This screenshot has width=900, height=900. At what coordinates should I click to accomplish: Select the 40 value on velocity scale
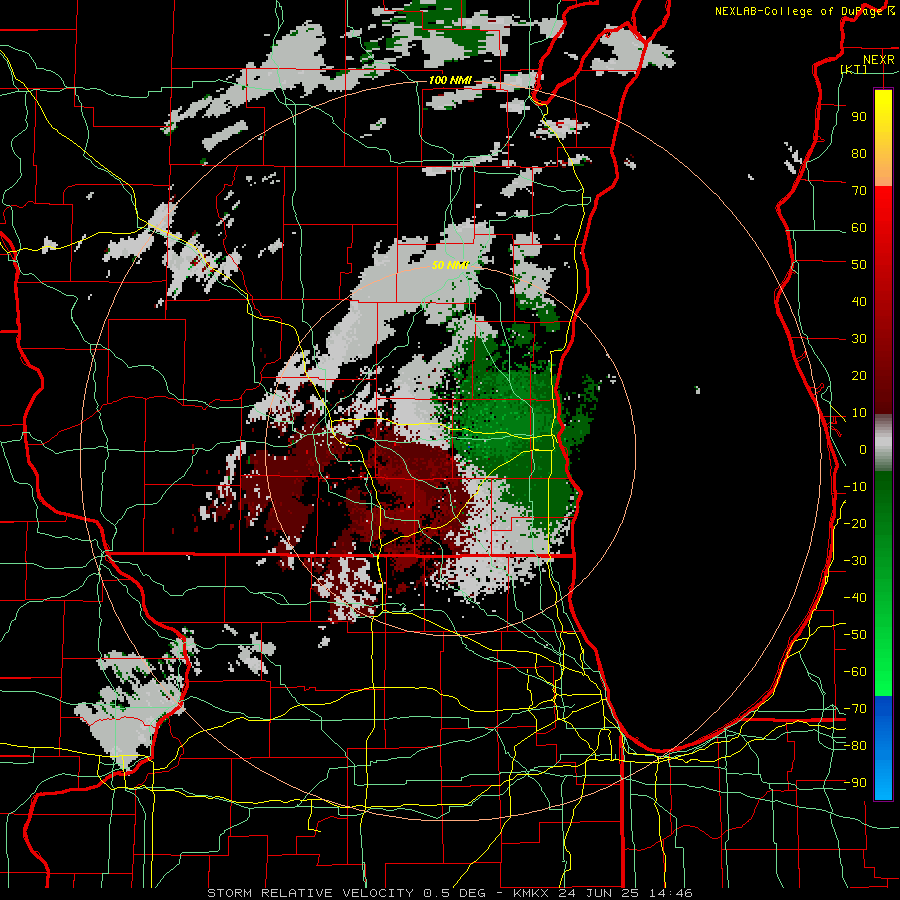pos(859,302)
